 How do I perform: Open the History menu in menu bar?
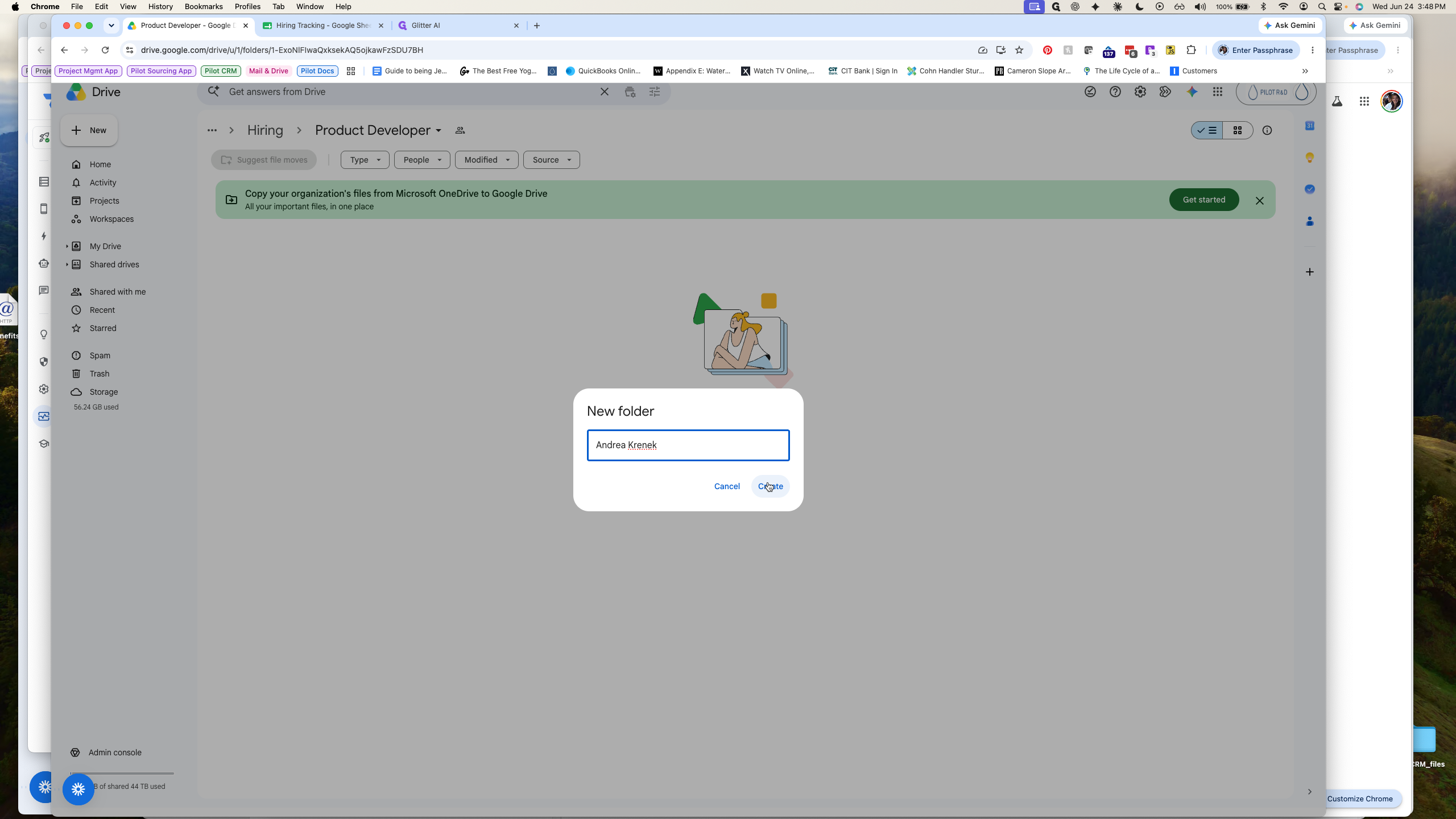160,7
